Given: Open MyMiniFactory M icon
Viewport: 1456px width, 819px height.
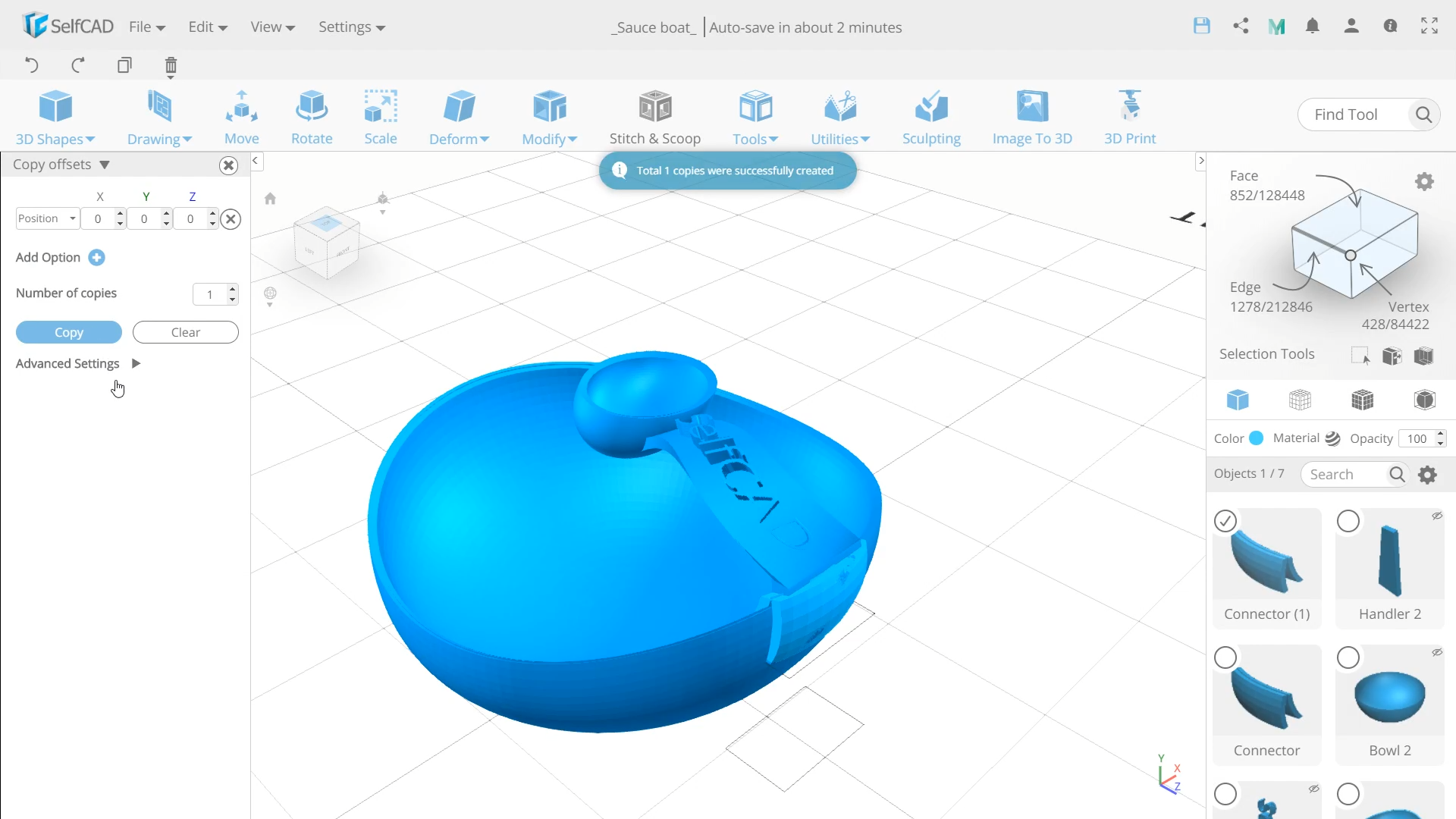Looking at the screenshot, I should point(1277,27).
